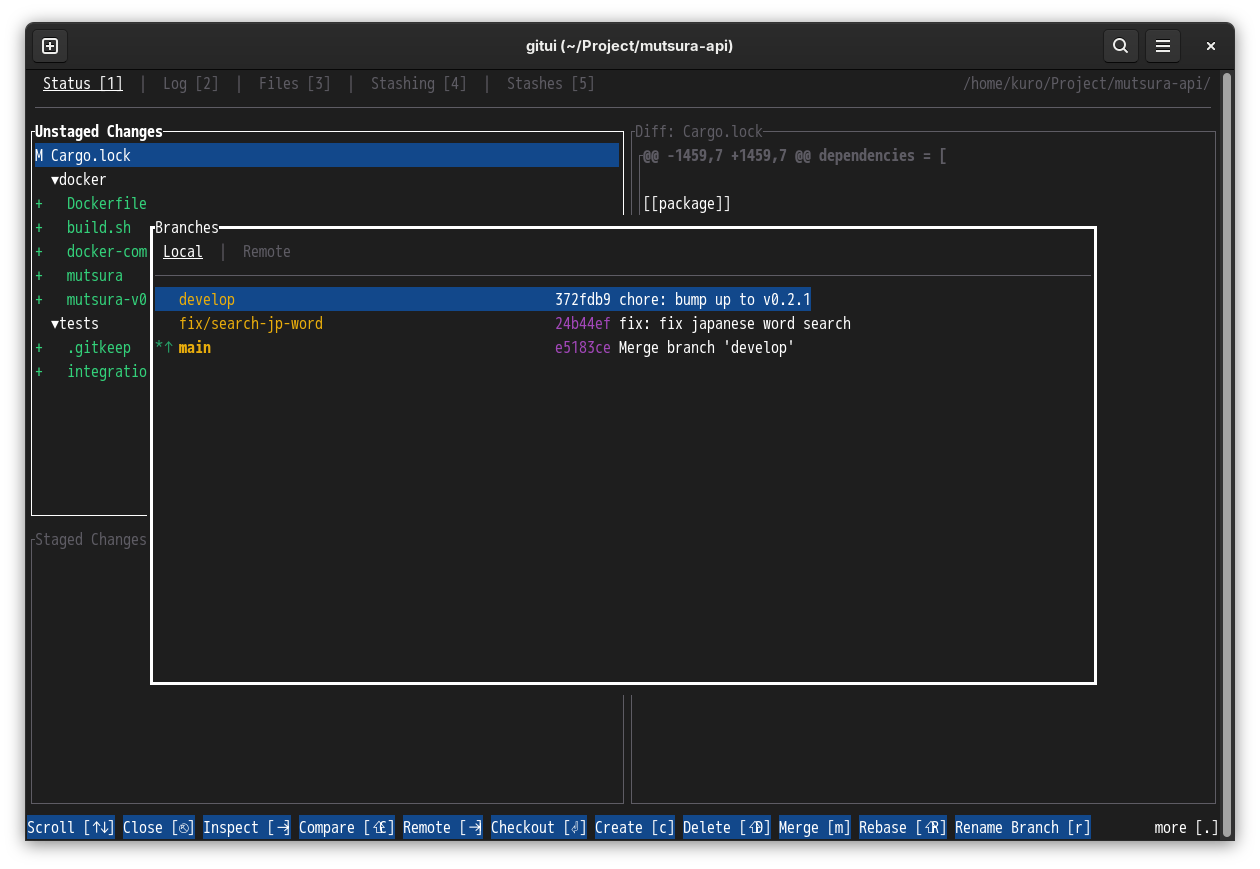Click the Checkout command
Viewport: 1260px width, 869px height.
coord(539,828)
